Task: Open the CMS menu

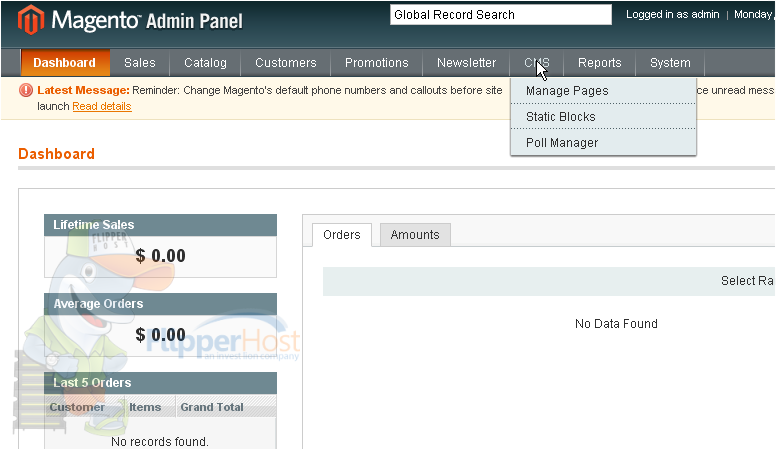Action: 537,63
